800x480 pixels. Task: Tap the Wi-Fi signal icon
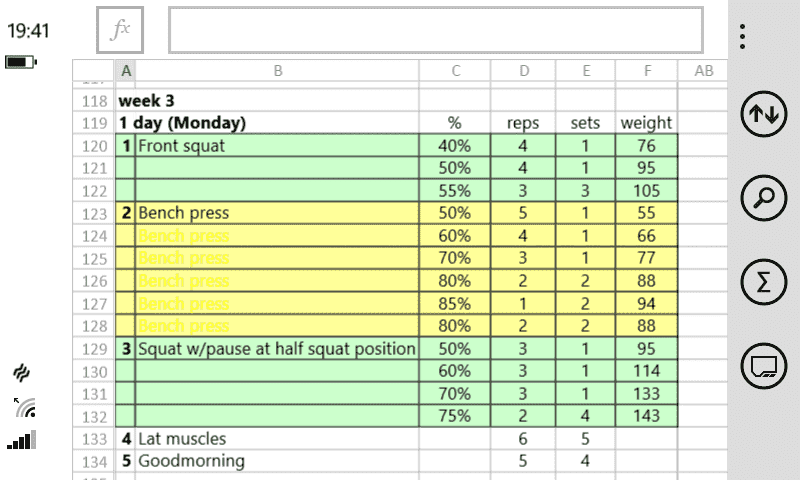[24, 407]
